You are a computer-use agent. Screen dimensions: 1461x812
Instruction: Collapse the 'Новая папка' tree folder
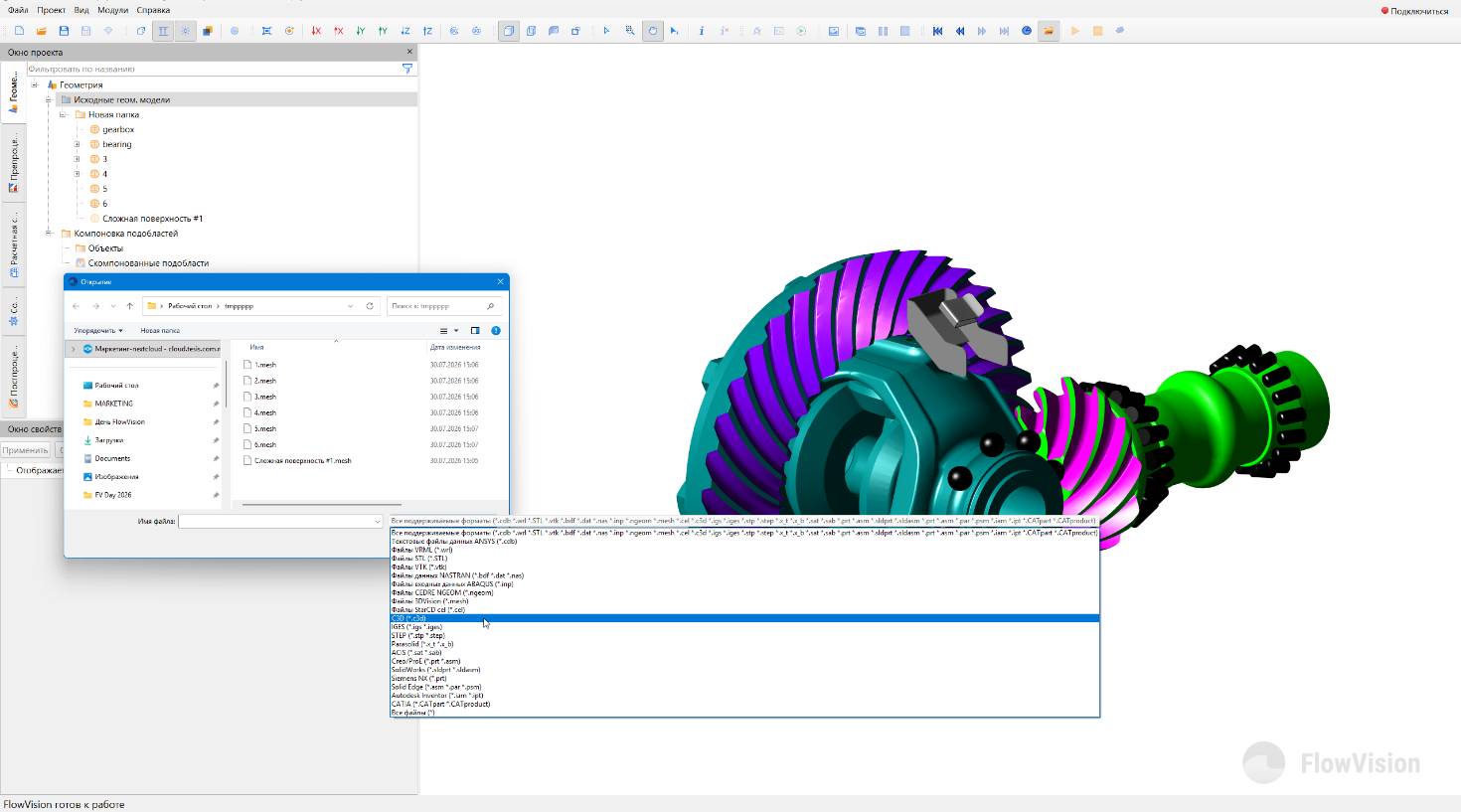pos(63,114)
